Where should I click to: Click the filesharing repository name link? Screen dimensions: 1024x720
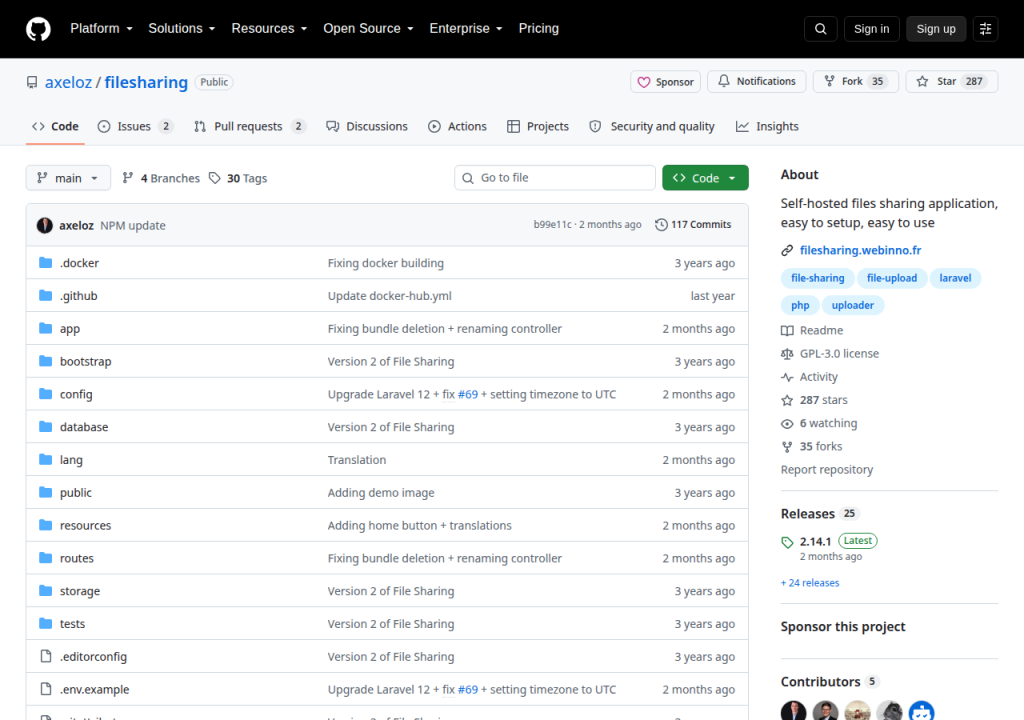pyautogui.click(x=146, y=82)
